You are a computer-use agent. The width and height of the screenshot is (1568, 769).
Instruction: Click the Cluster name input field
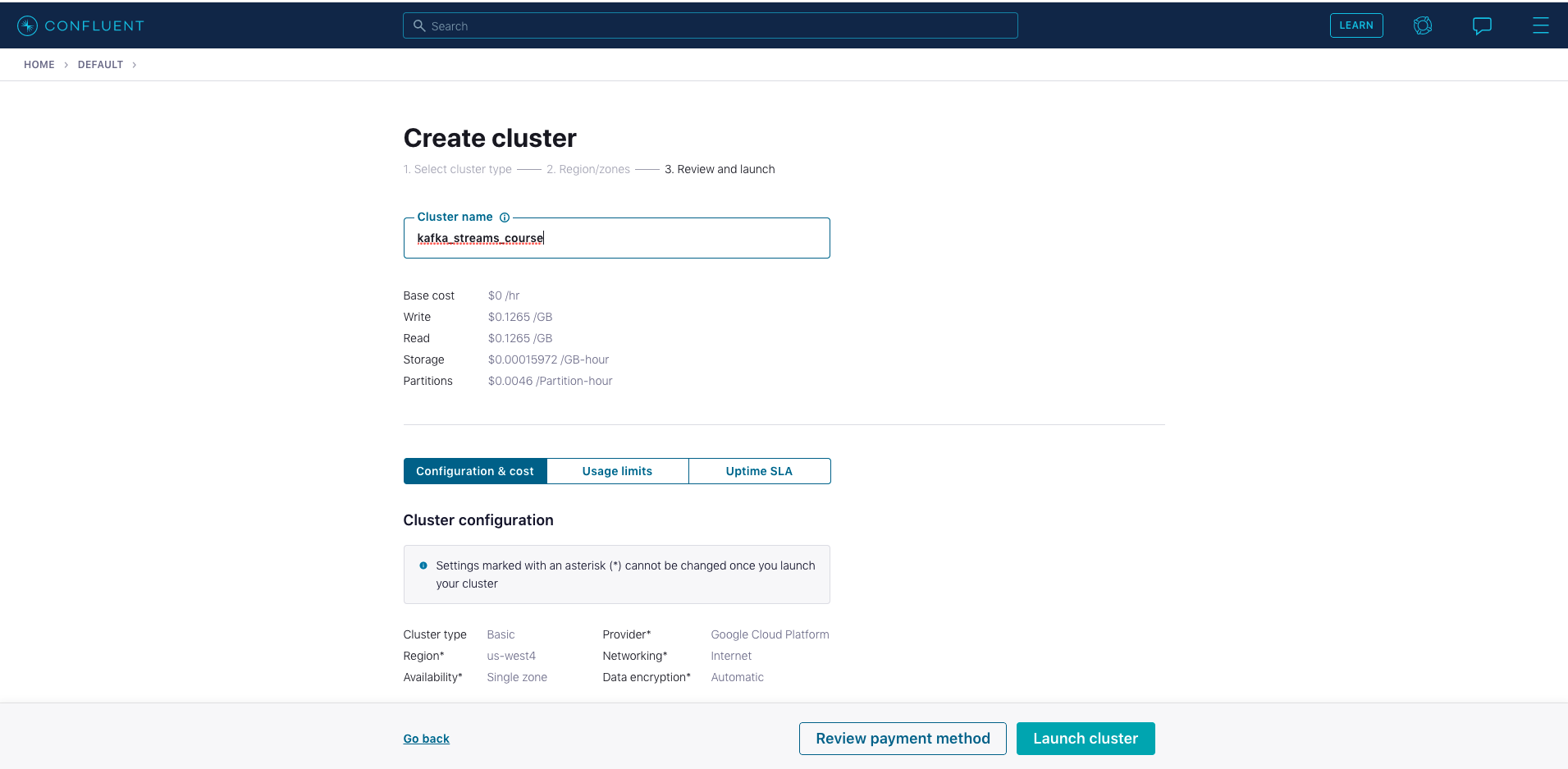coord(617,238)
